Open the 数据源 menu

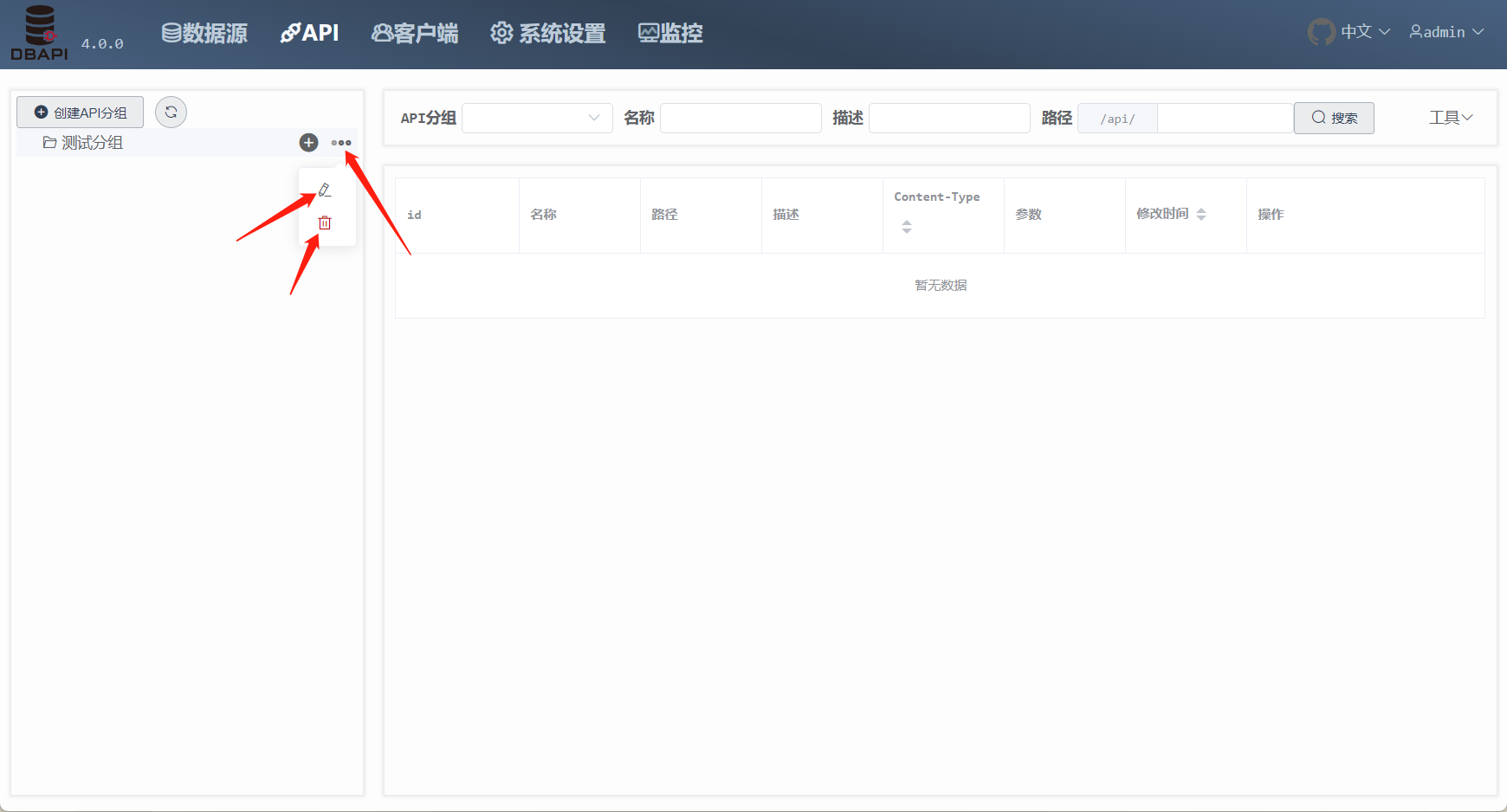(x=204, y=33)
